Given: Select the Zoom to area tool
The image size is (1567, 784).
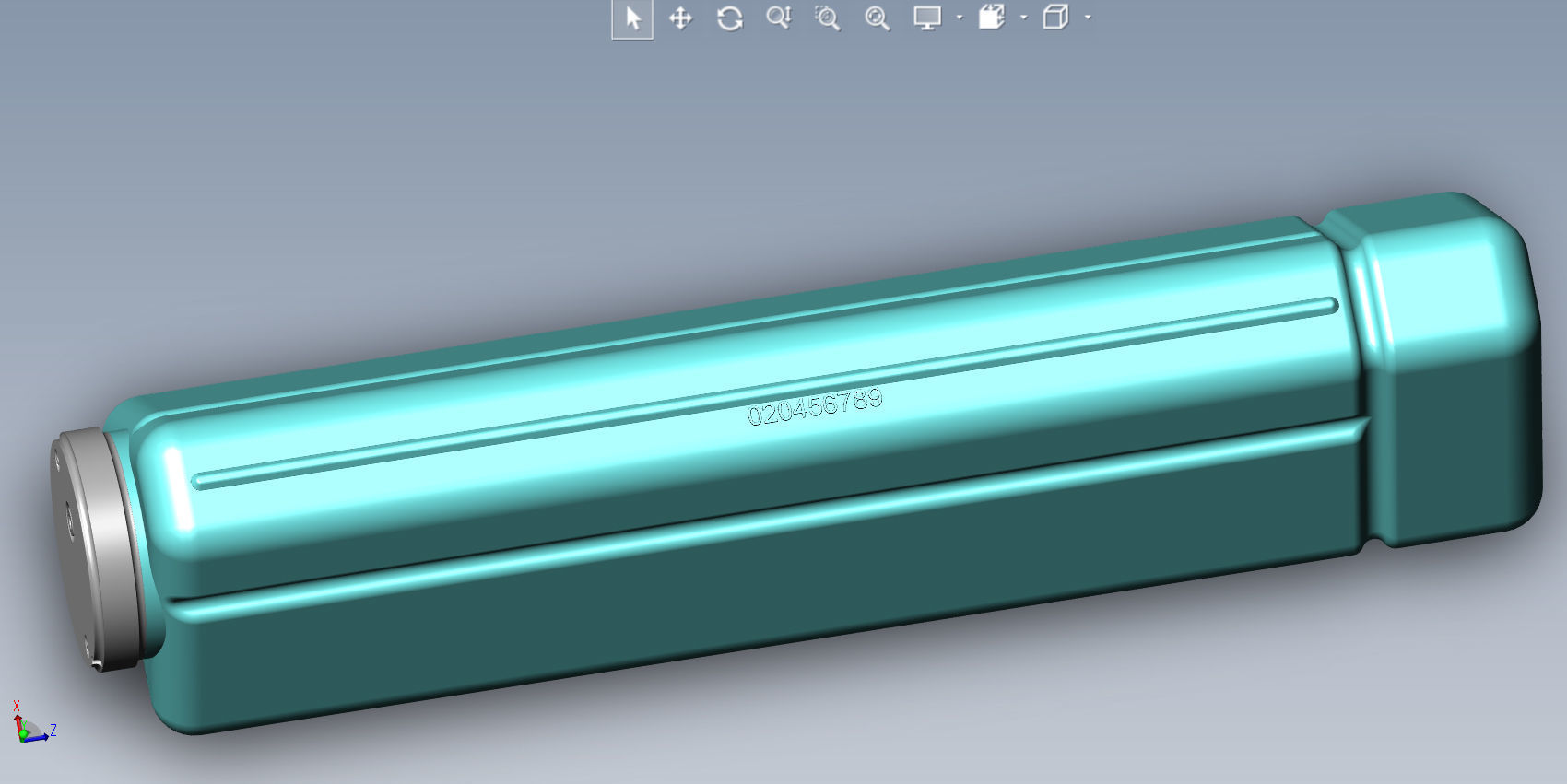Looking at the screenshot, I should (827, 18).
